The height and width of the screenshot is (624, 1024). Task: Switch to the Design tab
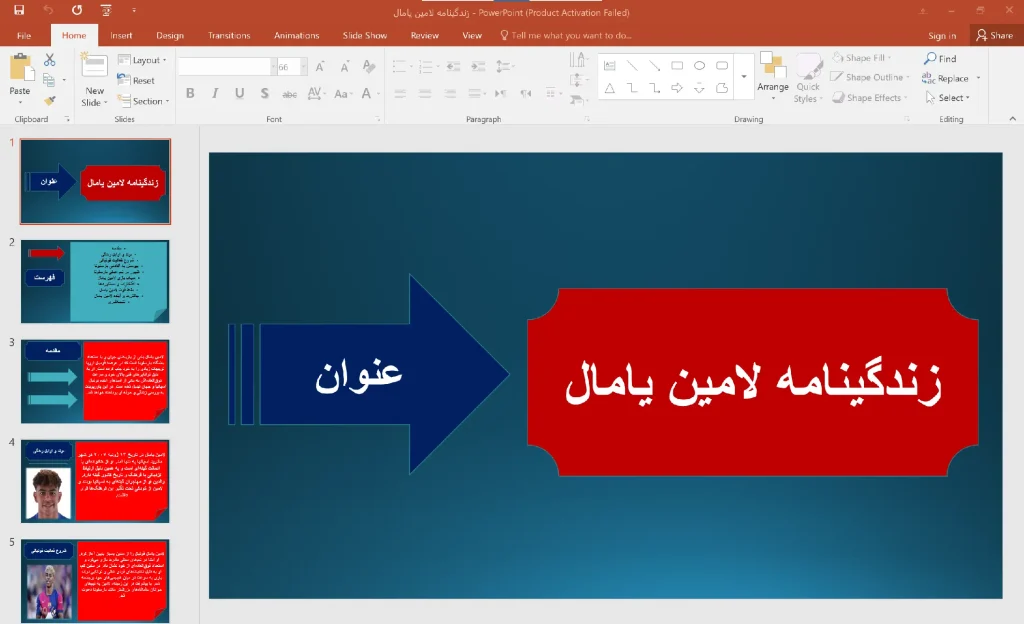click(170, 35)
